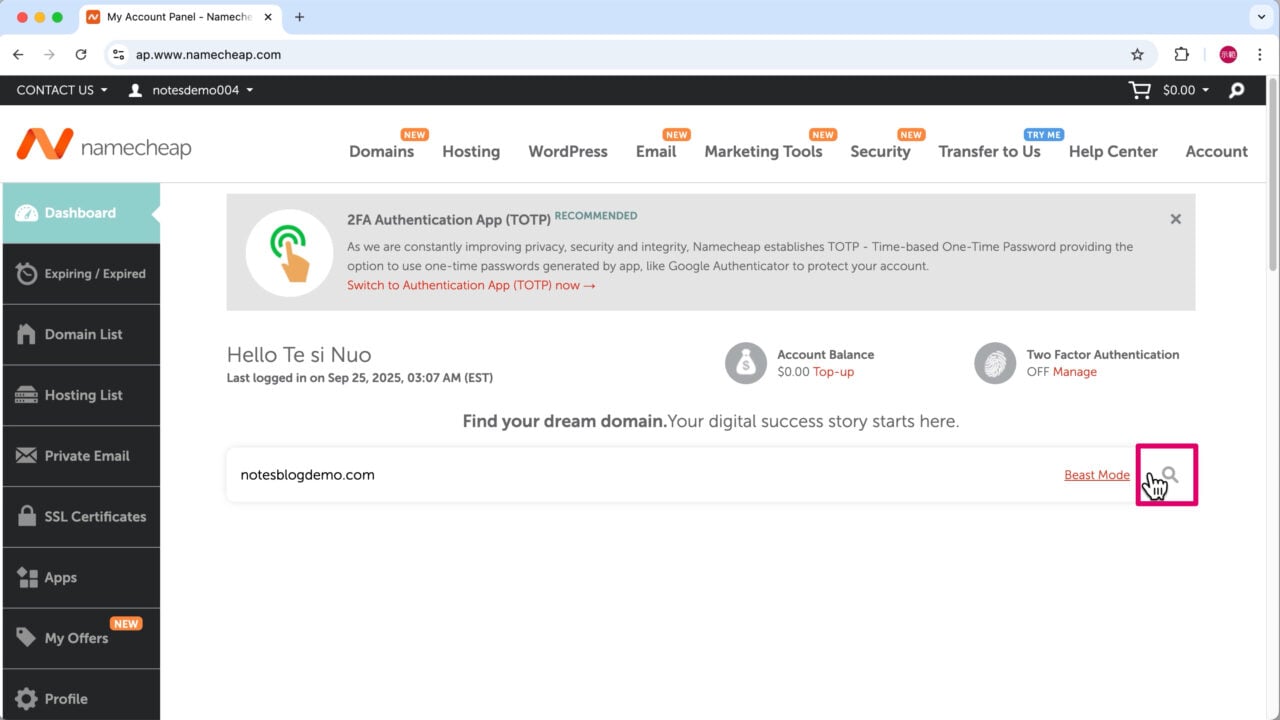Viewport: 1280px width, 720px height.
Task: Click Manage for Two Factor Authentication
Action: (1074, 372)
